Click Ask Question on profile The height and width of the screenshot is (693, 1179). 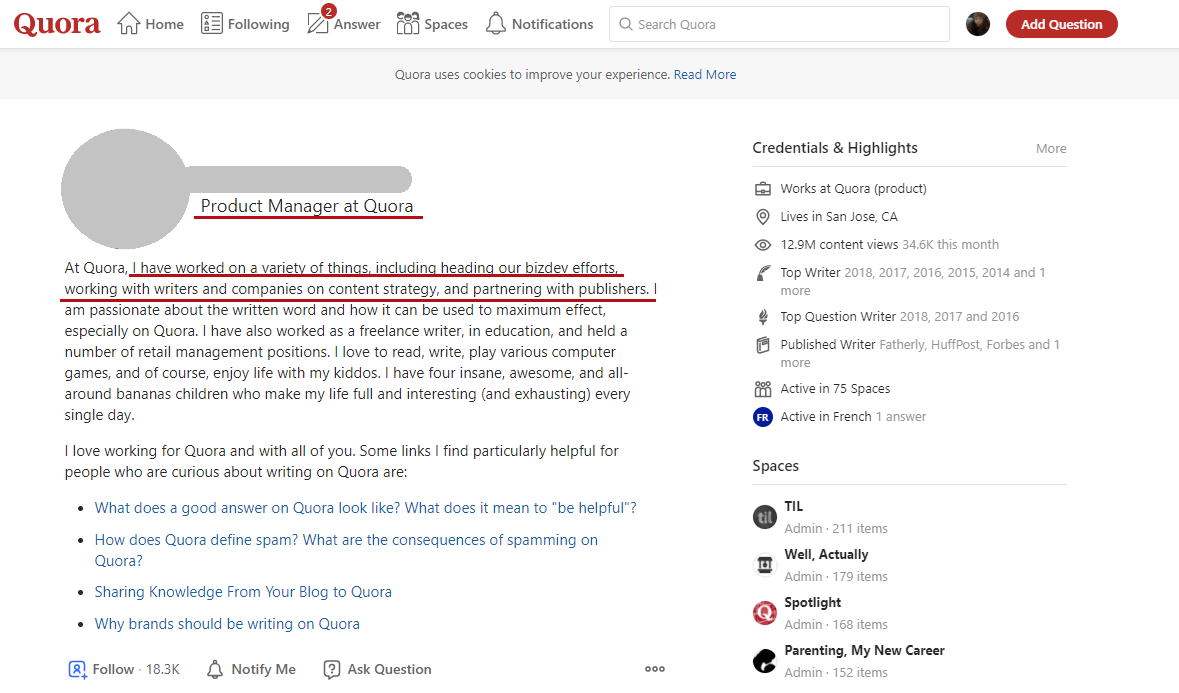pyautogui.click(x=377, y=669)
